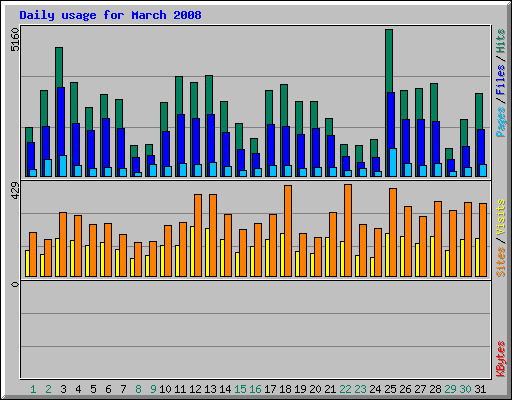Click day 1 on the x-axis

pos(33,389)
